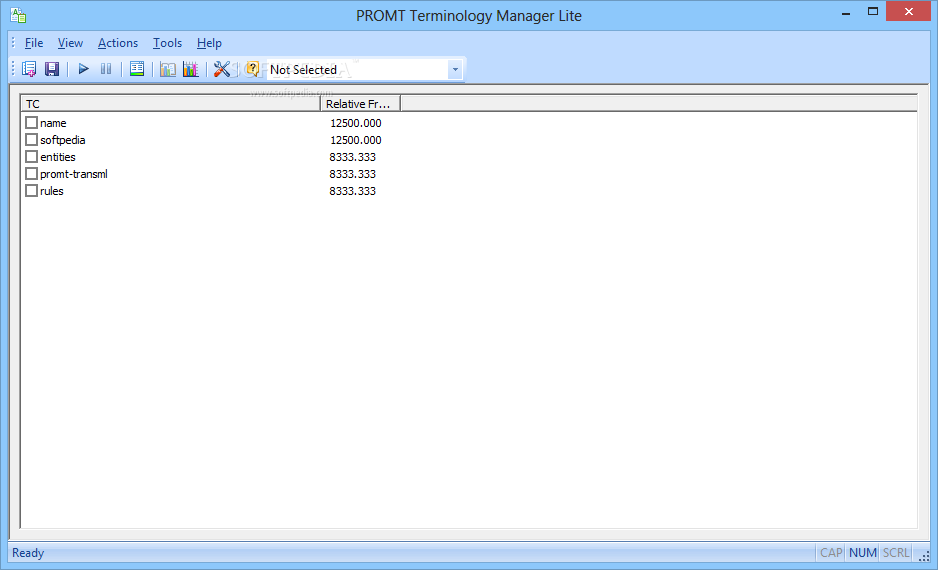Click the save floppy disk icon

pos(52,69)
